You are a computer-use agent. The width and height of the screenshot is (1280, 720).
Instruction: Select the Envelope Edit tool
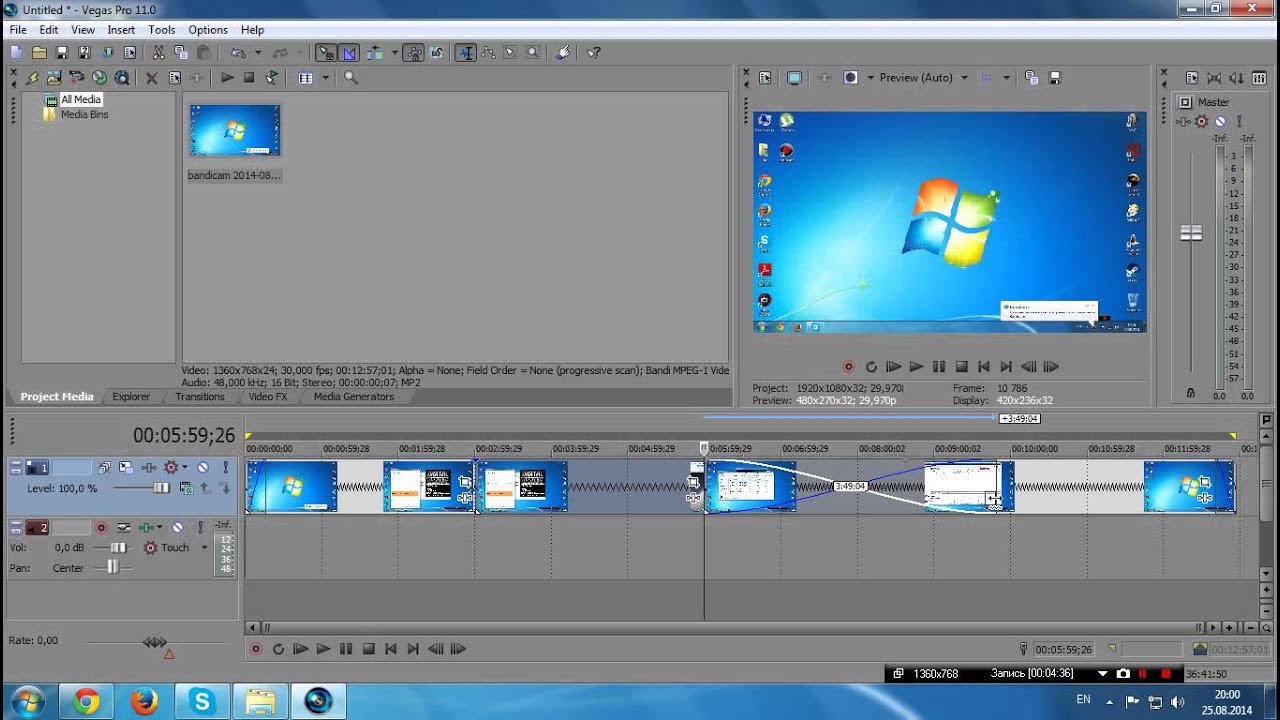pos(488,53)
